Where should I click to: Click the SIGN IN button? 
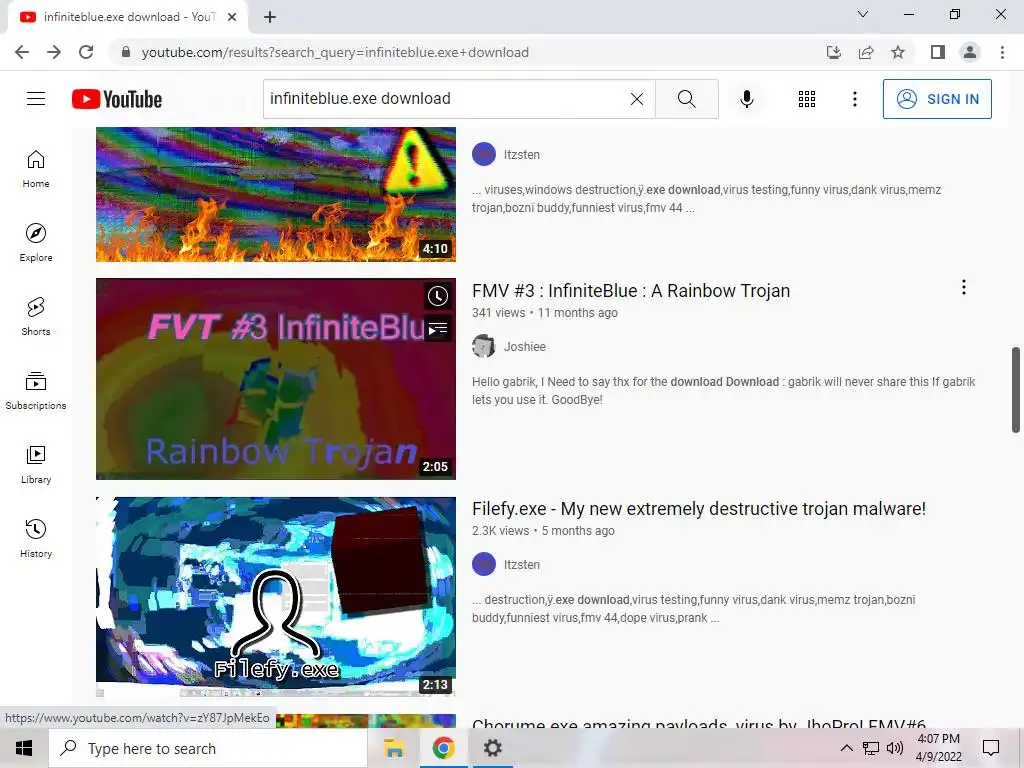pos(937,99)
